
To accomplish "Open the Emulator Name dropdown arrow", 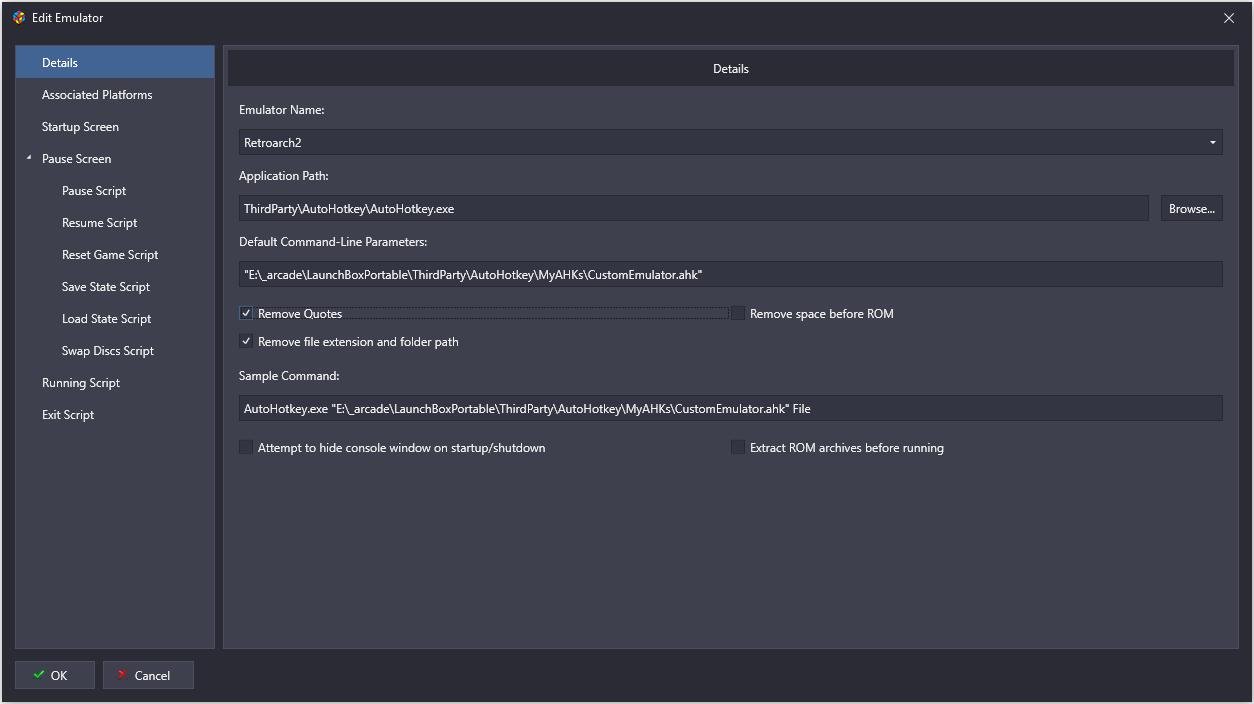I will [1212, 142].
